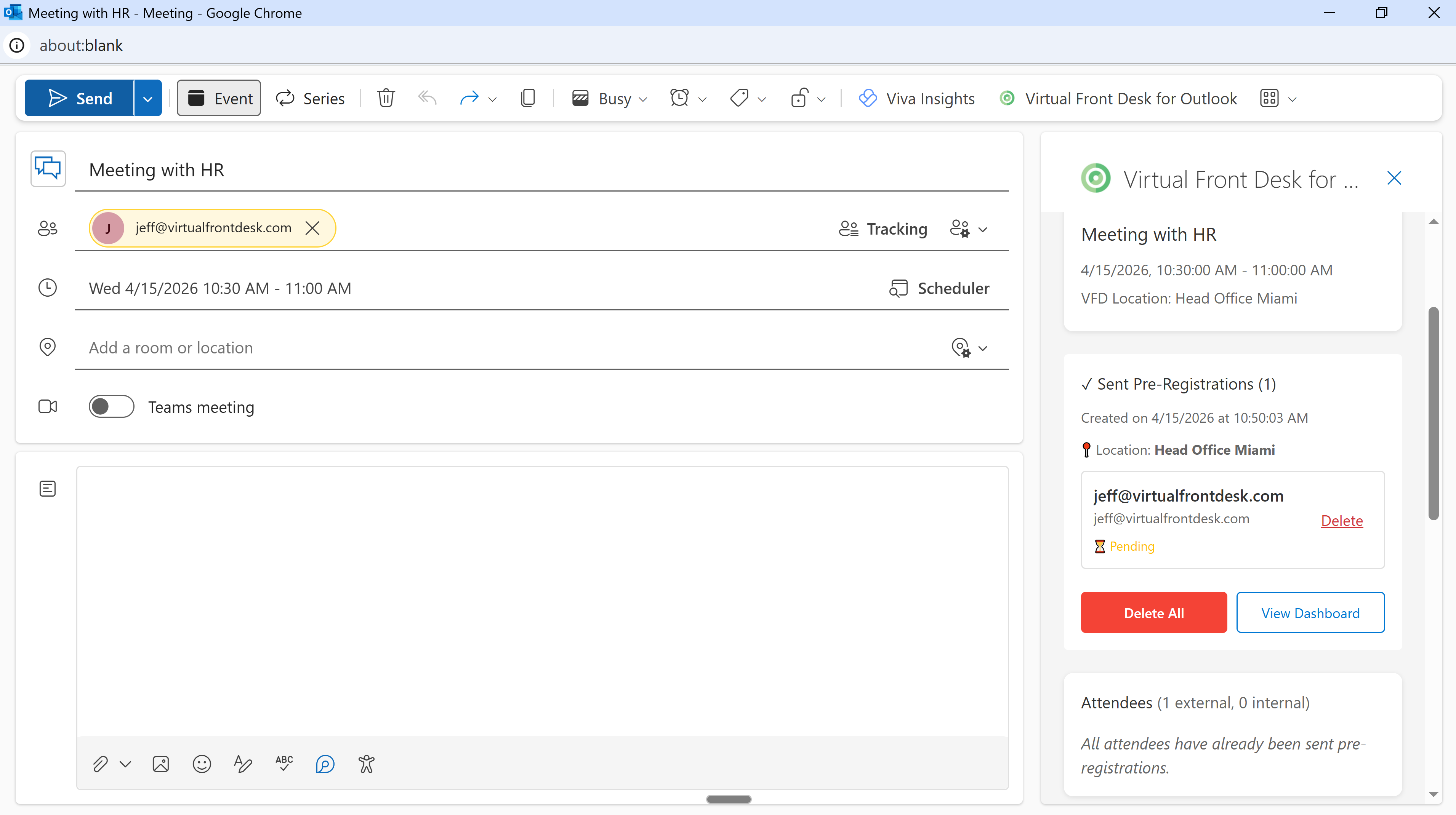Click the red Delete All button
This screenshot has height=815, width=1456.
1153,613
